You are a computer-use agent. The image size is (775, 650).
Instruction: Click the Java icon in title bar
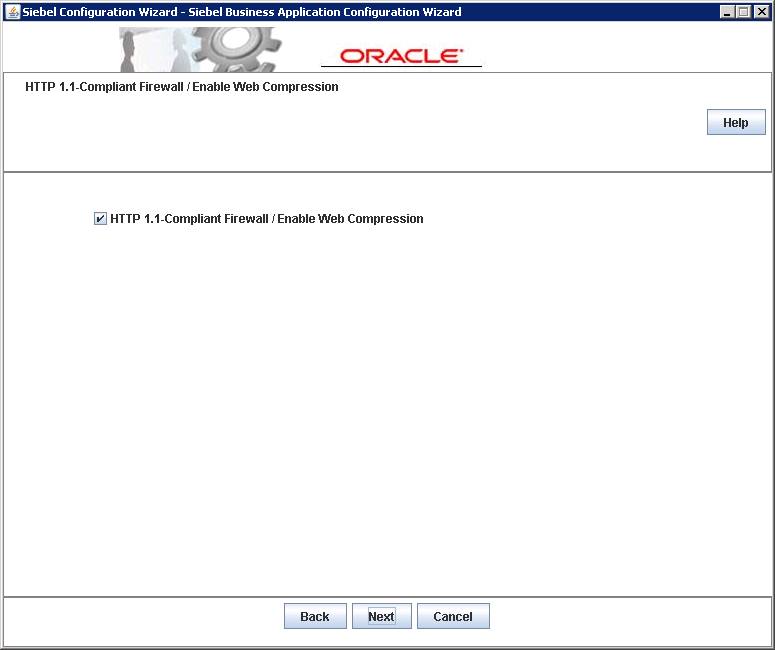pos(13,12)
